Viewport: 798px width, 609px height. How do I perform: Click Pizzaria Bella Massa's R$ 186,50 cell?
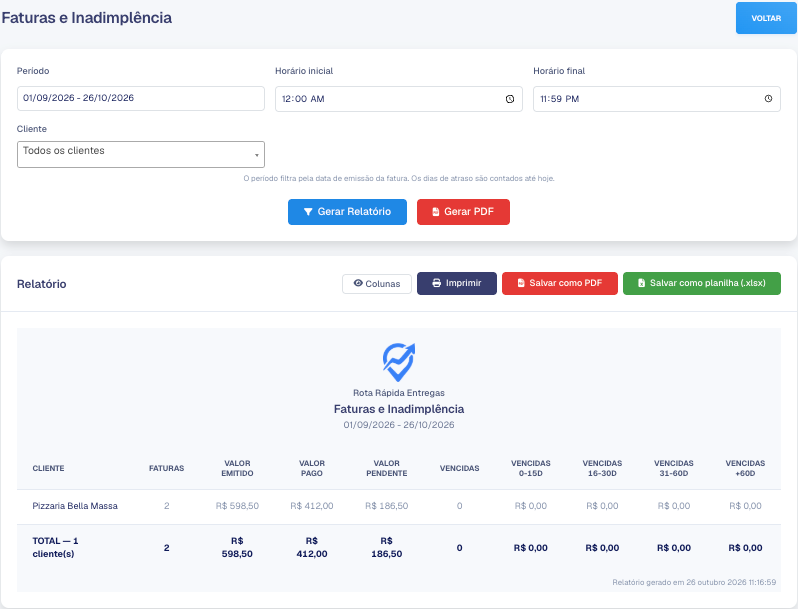click(386, 506)
